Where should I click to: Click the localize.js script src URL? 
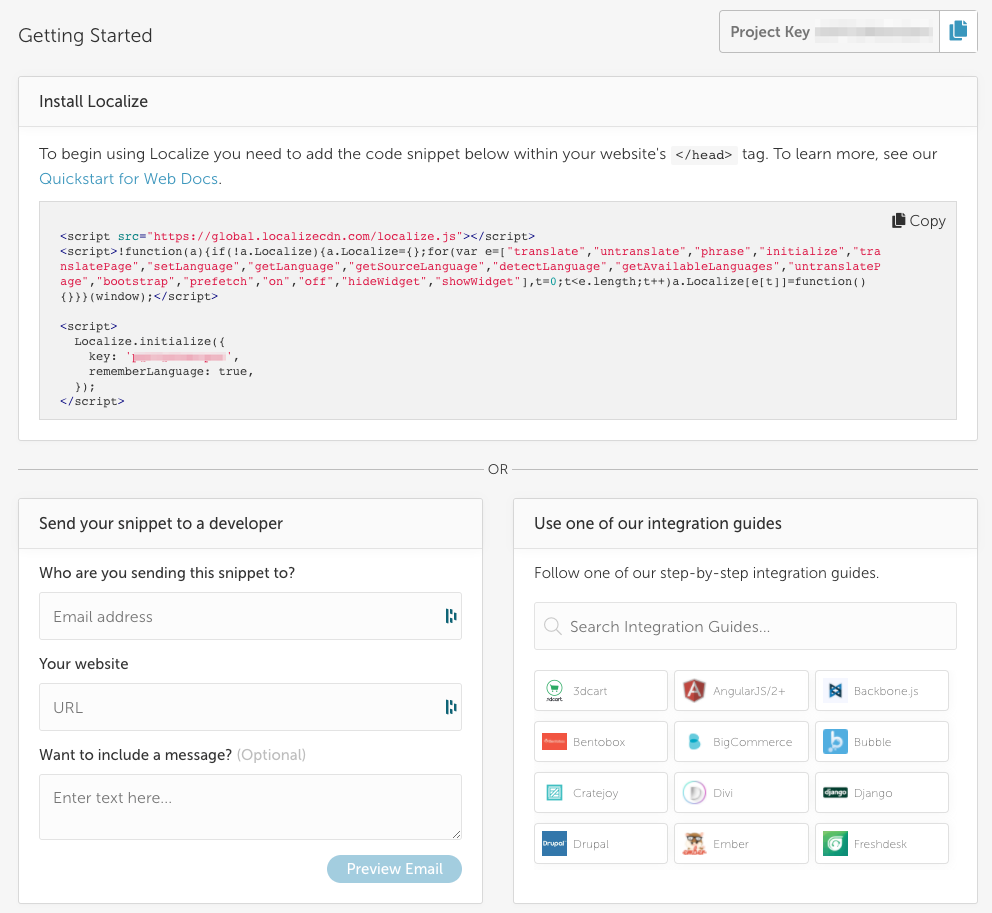(306, 237)
